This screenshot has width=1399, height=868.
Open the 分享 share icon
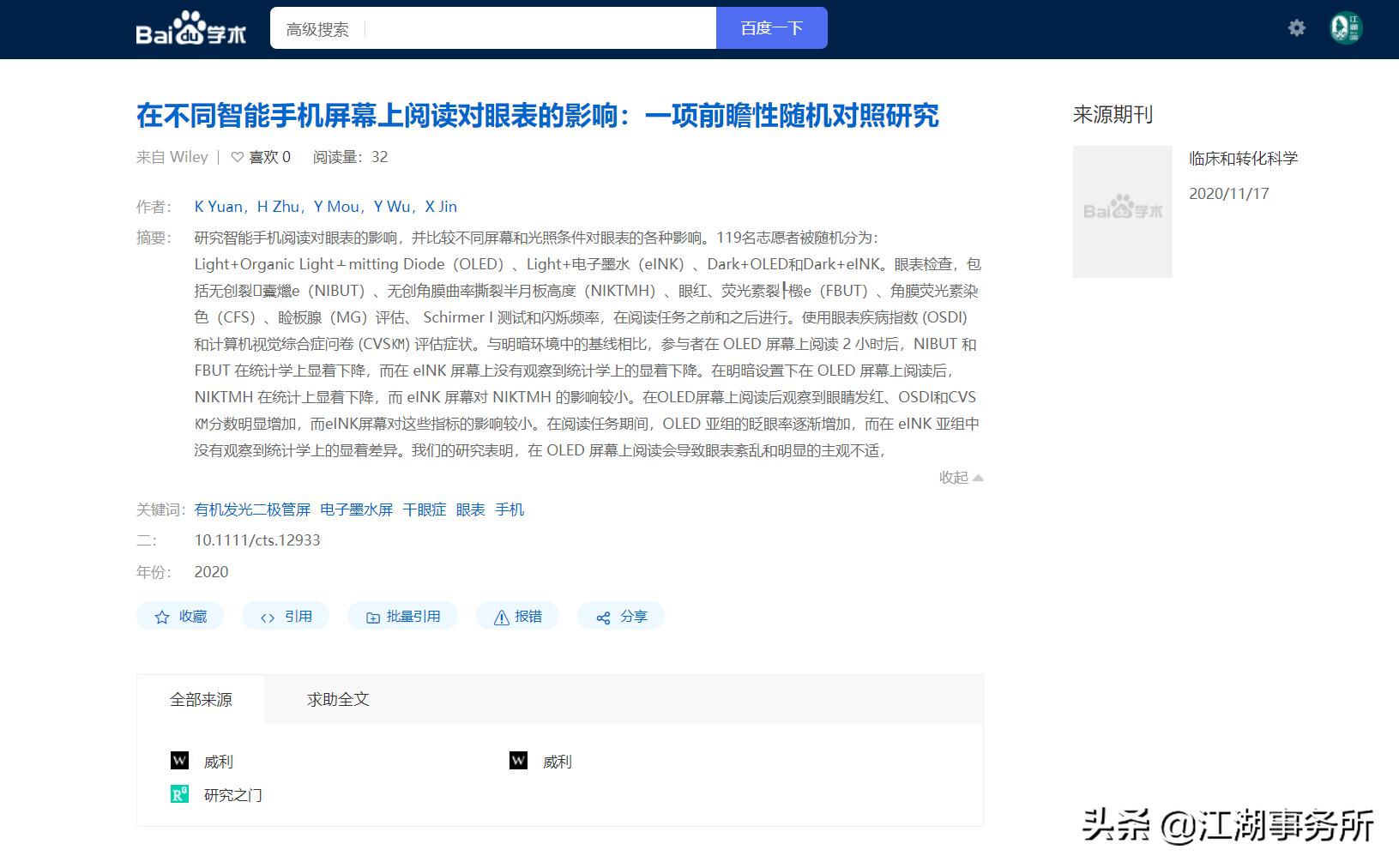(605, 616)
